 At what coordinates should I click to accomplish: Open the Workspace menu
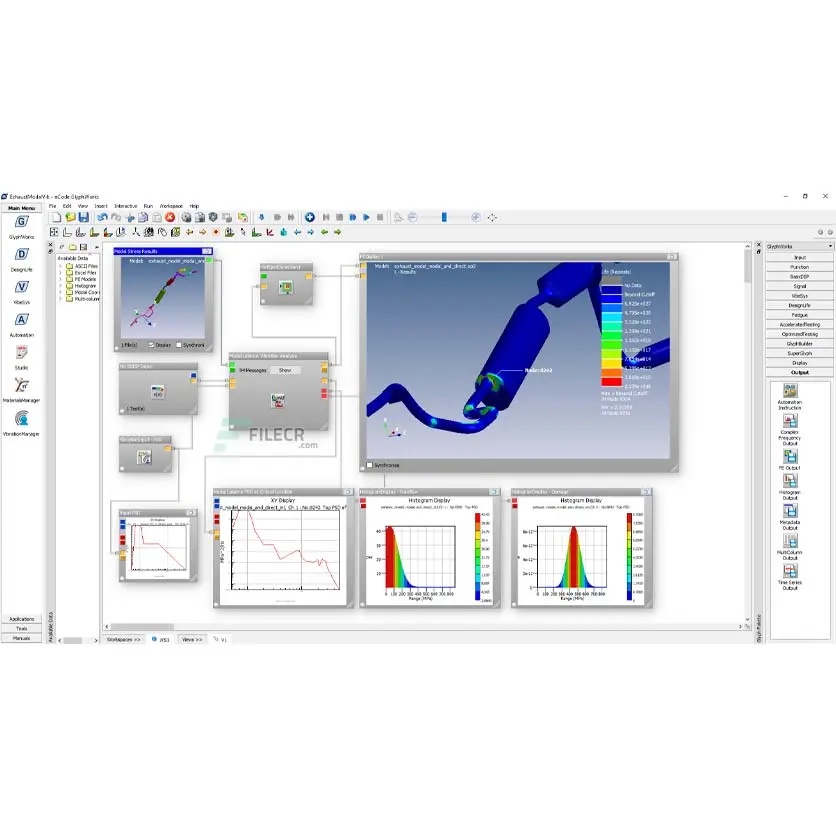(x=170, y=205)
